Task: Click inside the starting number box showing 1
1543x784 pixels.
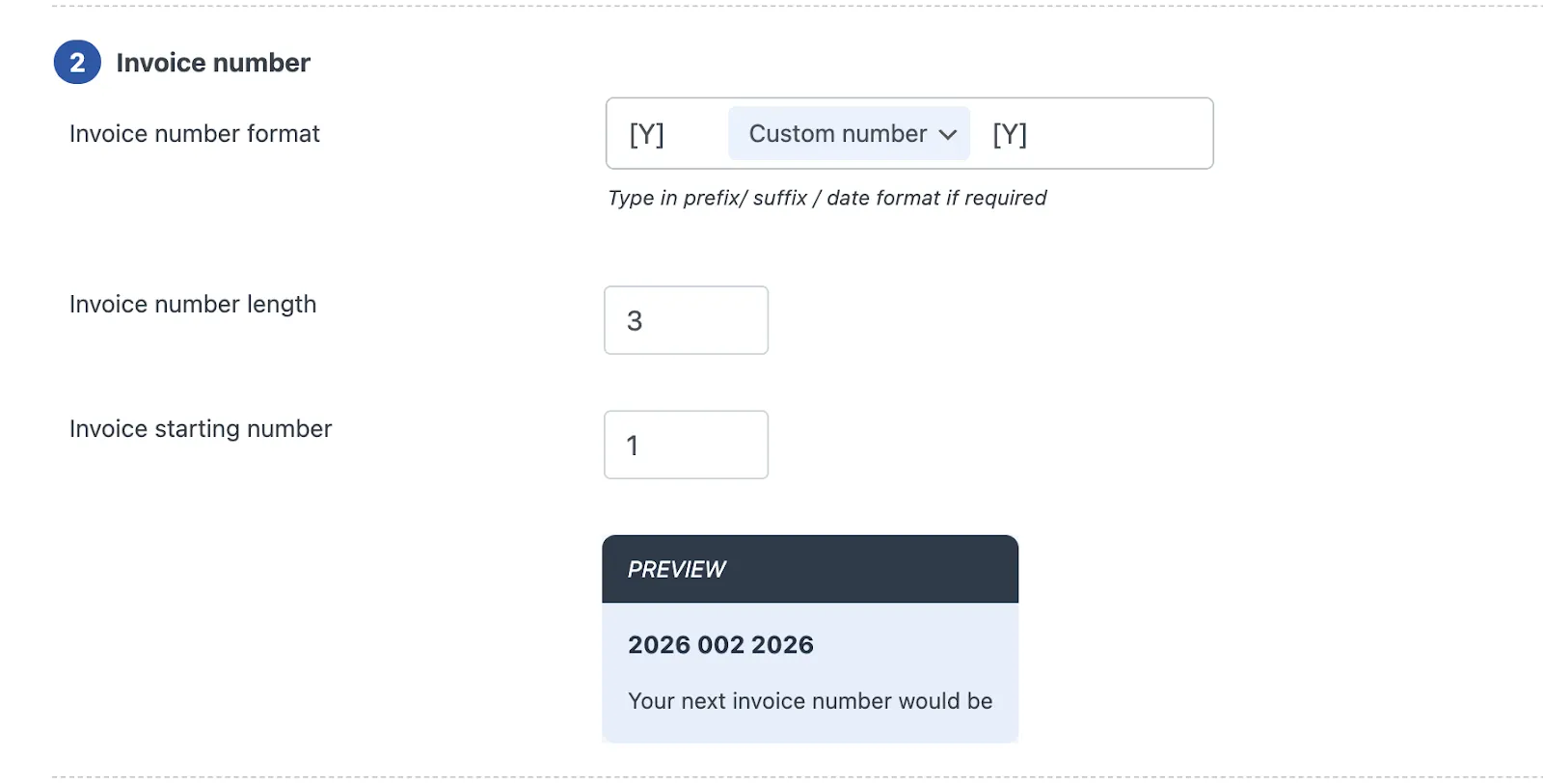Action: [x=685, y=445]
